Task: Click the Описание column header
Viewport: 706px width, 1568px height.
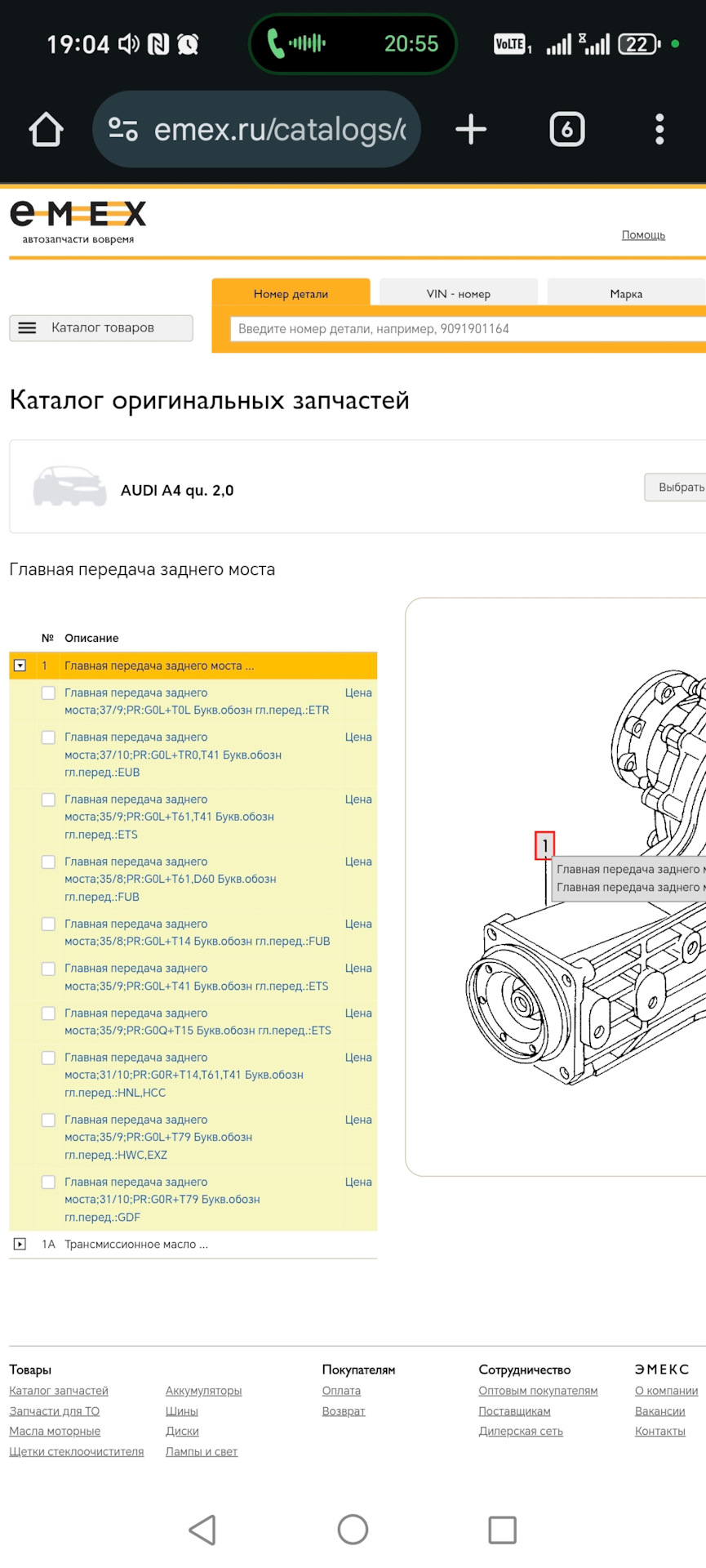Action: [x=91, y=638]
